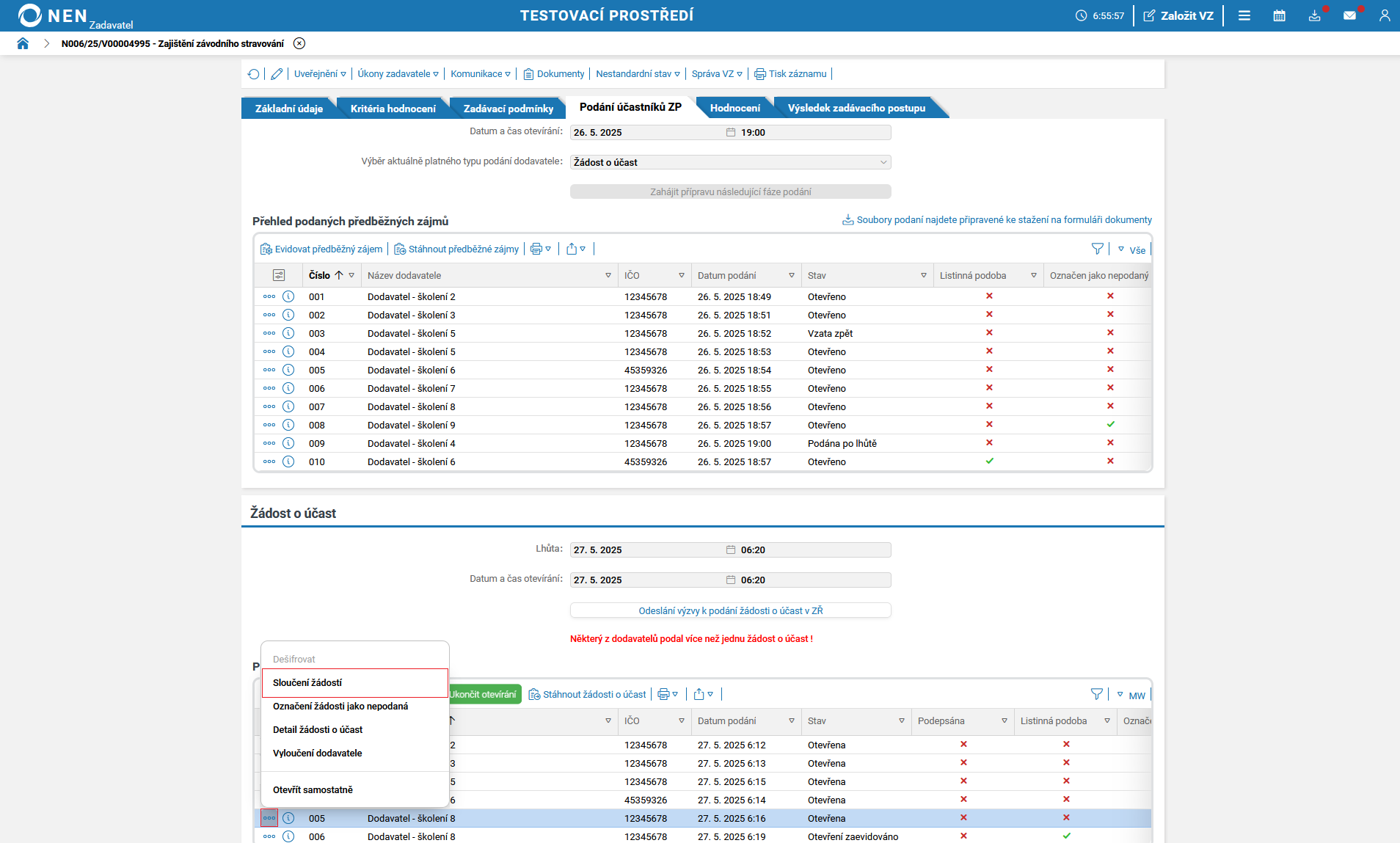Click info icon for row 003
The height and width of the screenshot is (843, 1400).
tap(288, 333)
